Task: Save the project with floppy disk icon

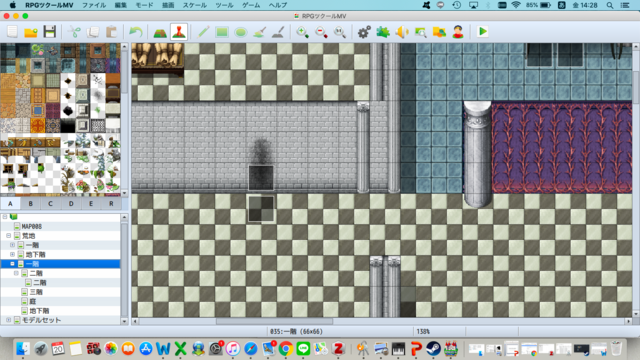Action: (49, 32)
